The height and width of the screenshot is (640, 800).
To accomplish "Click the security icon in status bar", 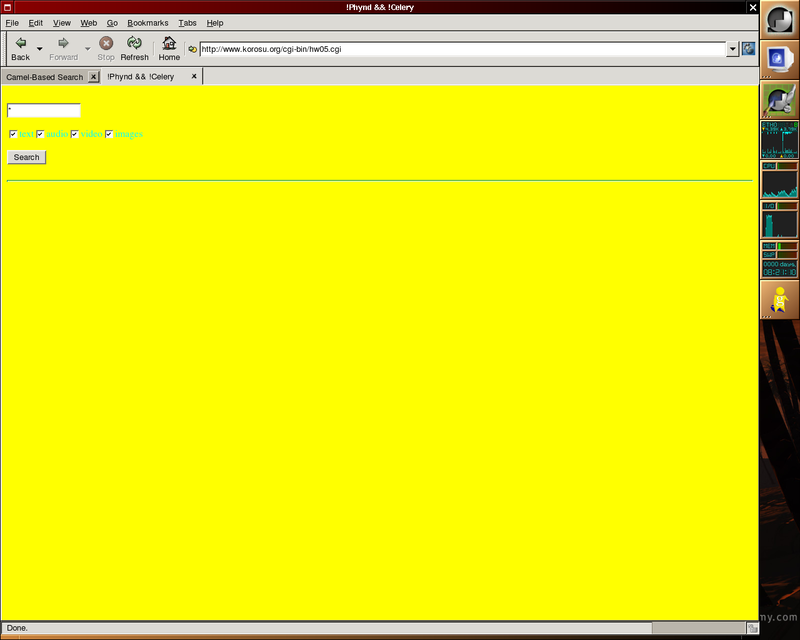I will (x=752, y=628).
